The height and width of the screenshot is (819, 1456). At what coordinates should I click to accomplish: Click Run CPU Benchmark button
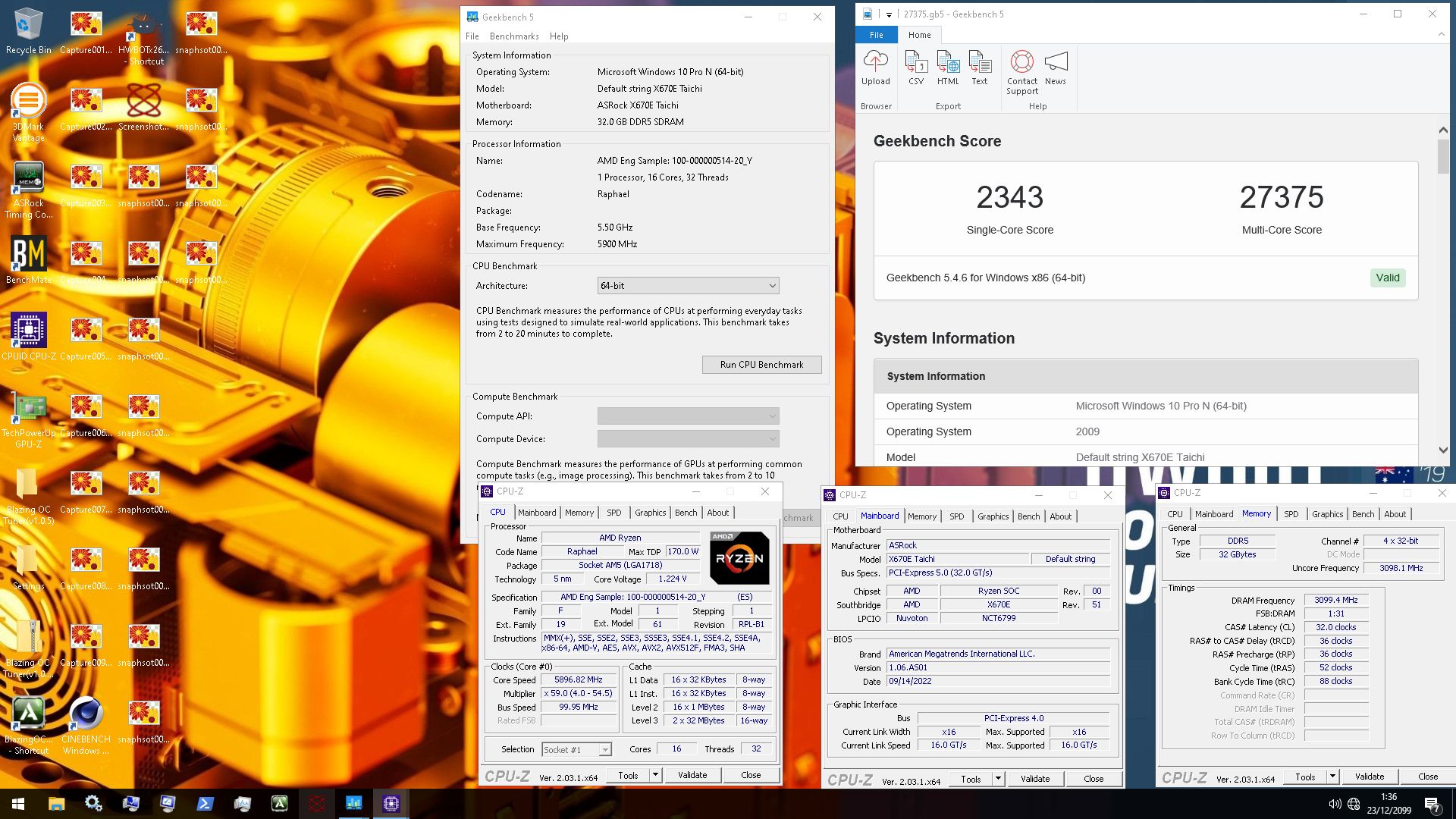click(x=761, y=365)
